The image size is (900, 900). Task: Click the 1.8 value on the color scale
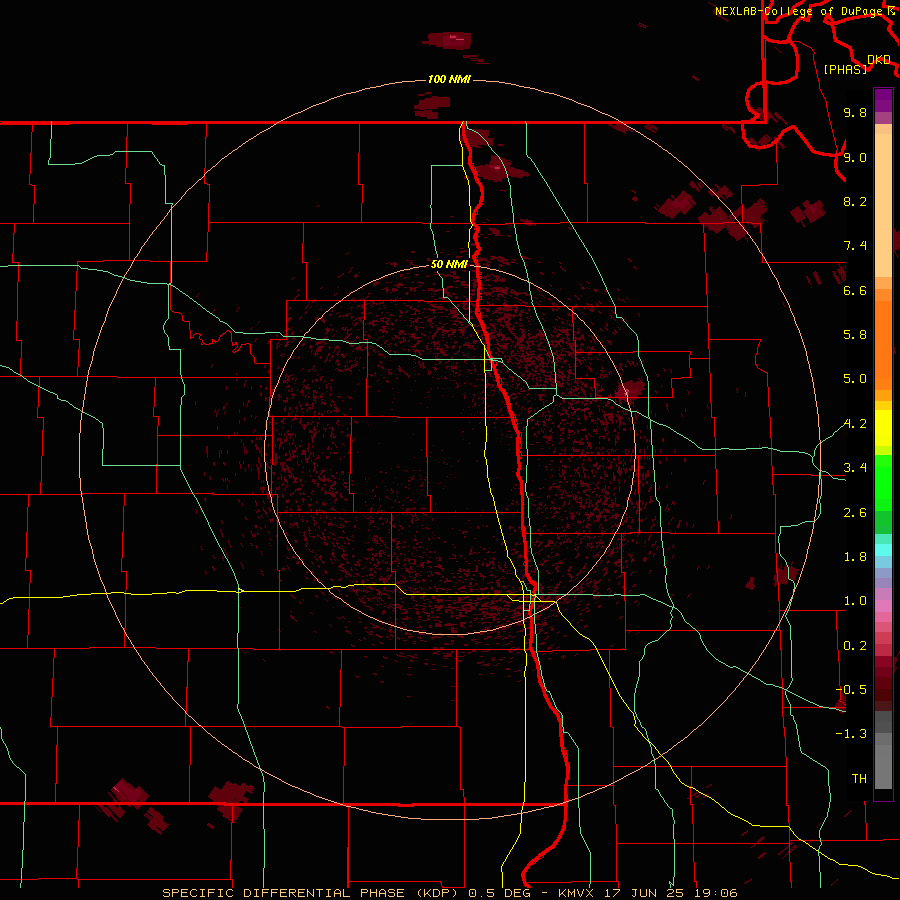point(855,557)
